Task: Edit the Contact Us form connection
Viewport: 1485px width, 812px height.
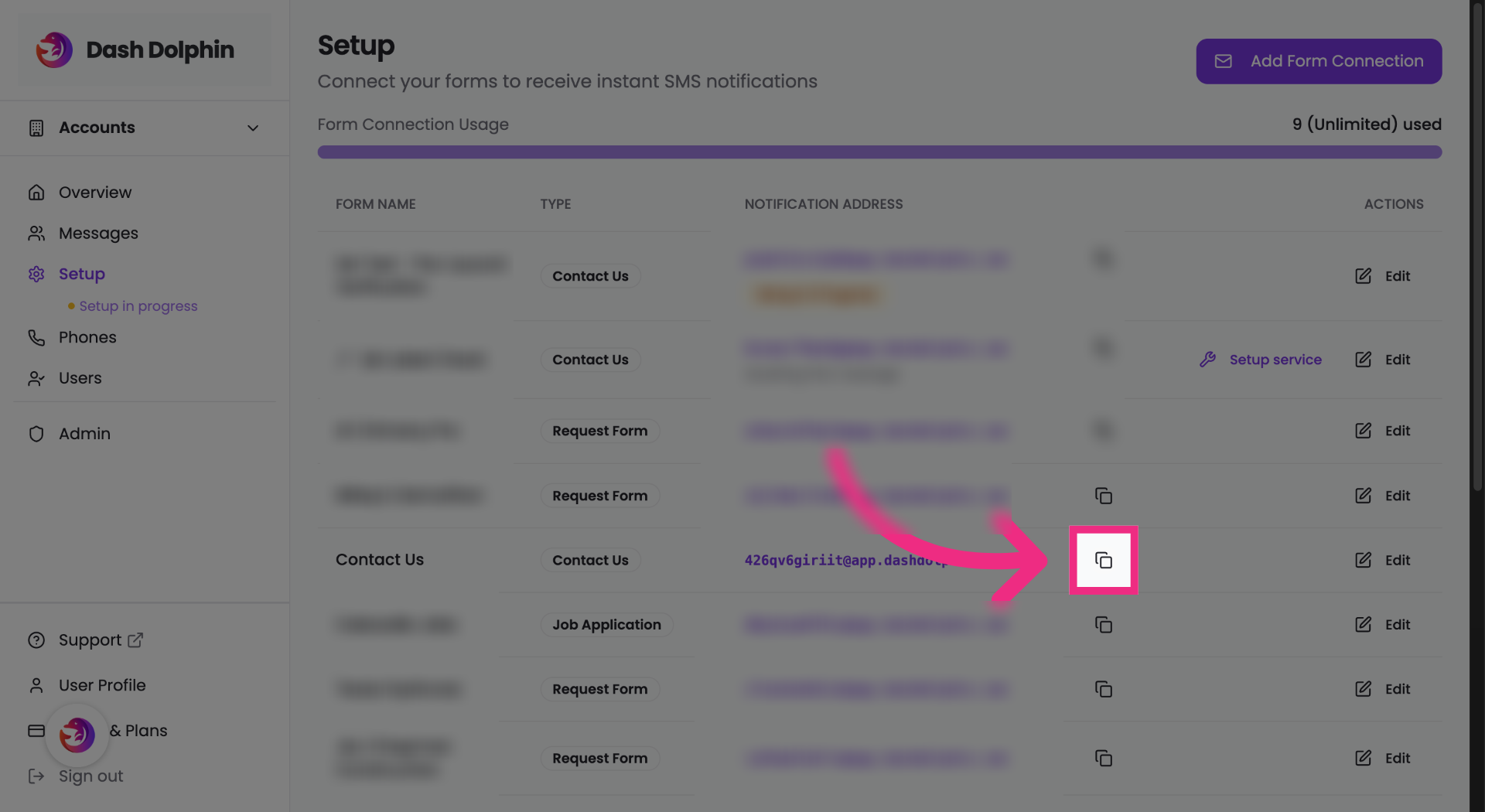Action: point(1383,560)
